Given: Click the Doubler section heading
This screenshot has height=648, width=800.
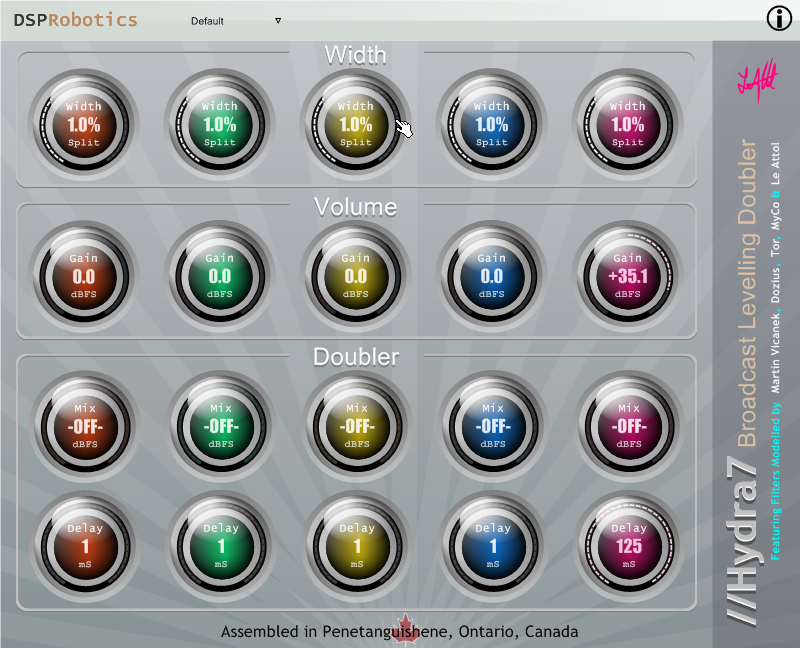Looking at the screenshot, I should [356, 357].
